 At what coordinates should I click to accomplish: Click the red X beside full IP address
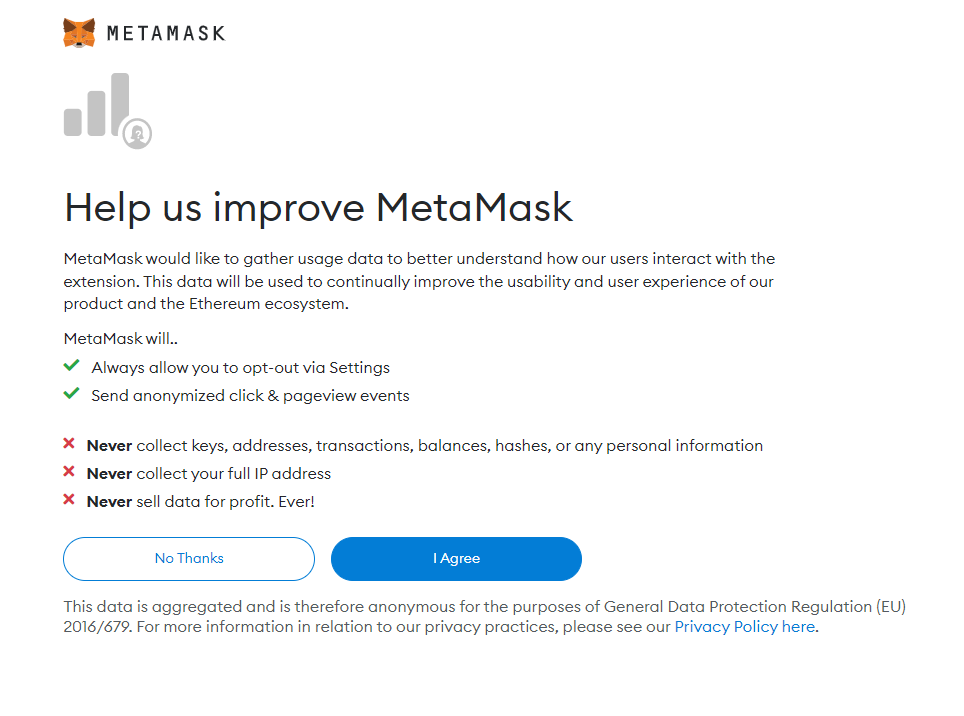[x=69, y=471]
